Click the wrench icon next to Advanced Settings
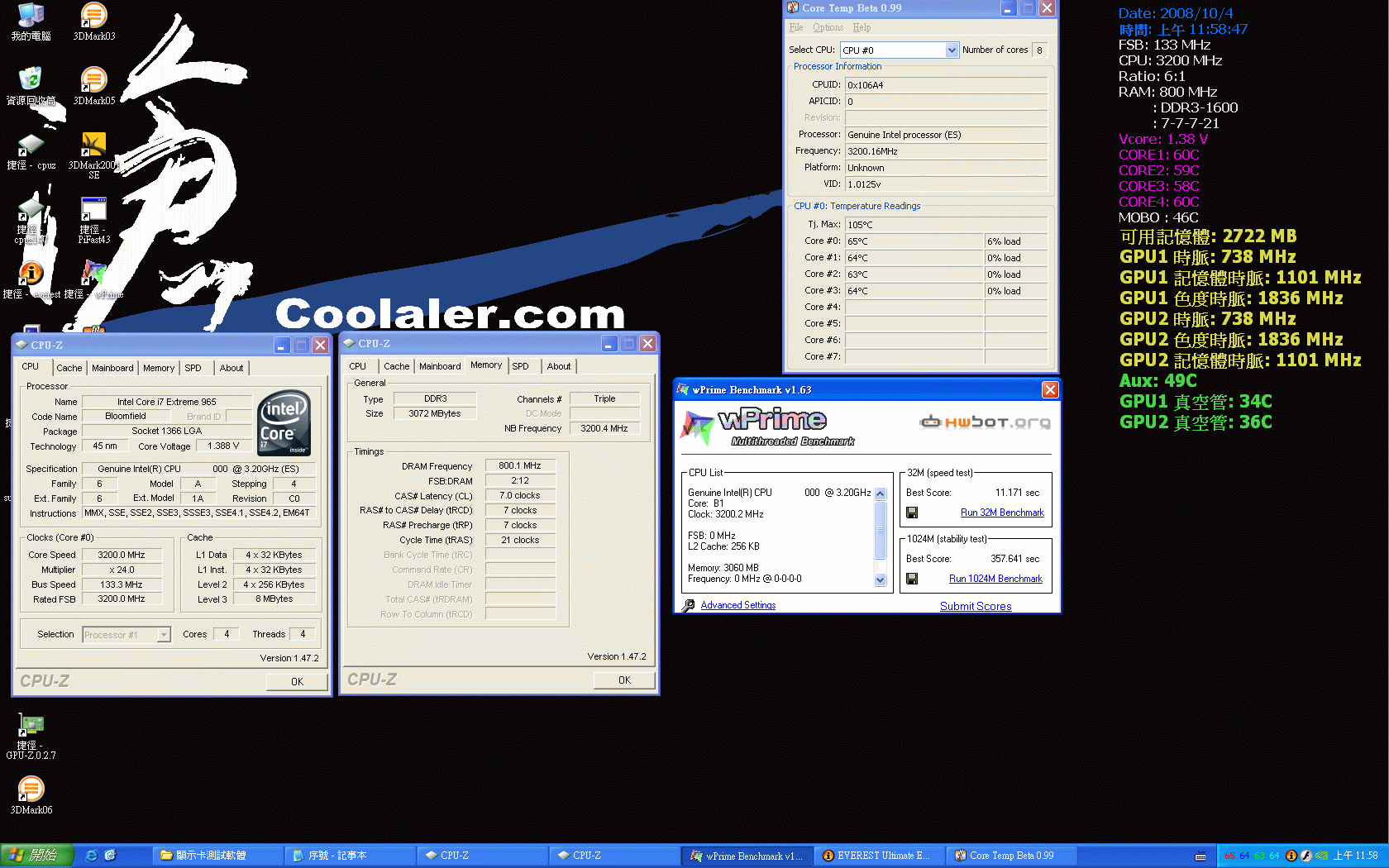Image resolution: width=1389 pixels, height=868 pixels. pos(688,605)
